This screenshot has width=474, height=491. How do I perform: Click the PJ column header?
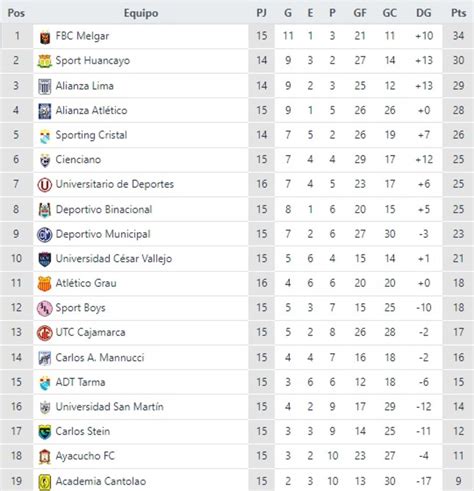(262, 13)
